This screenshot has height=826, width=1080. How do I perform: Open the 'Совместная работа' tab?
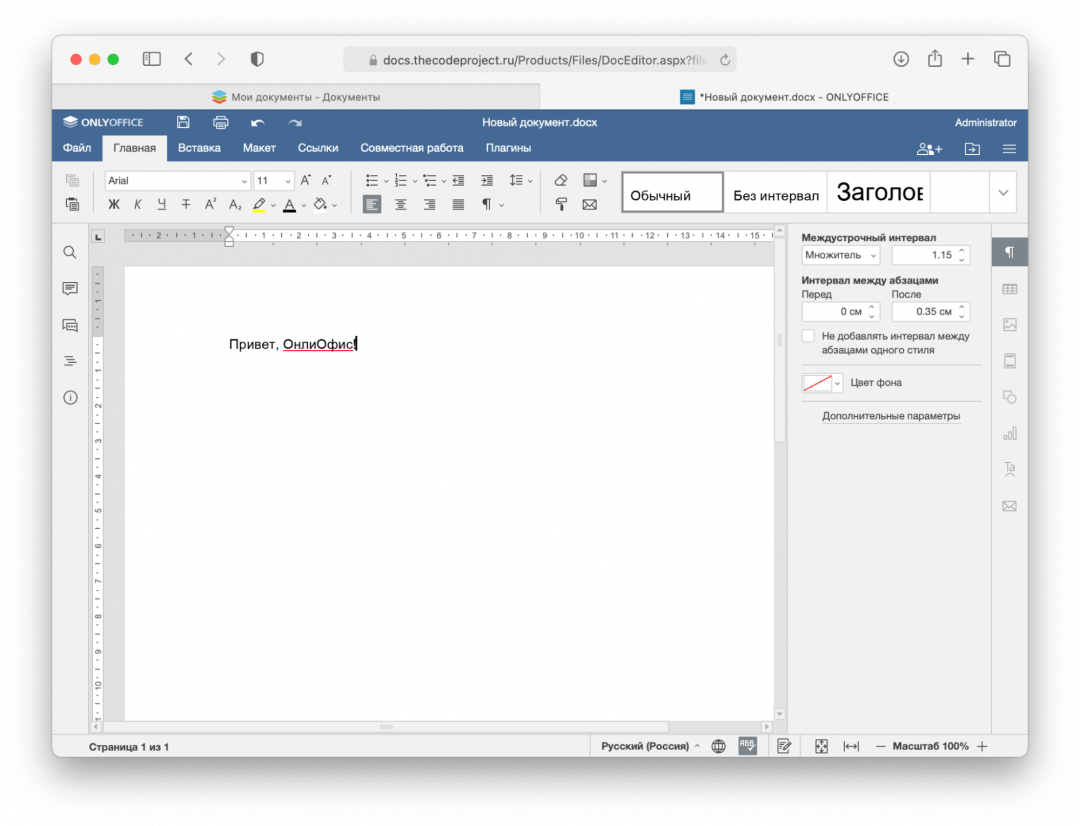pyautogui.click(x=411, y=148)
